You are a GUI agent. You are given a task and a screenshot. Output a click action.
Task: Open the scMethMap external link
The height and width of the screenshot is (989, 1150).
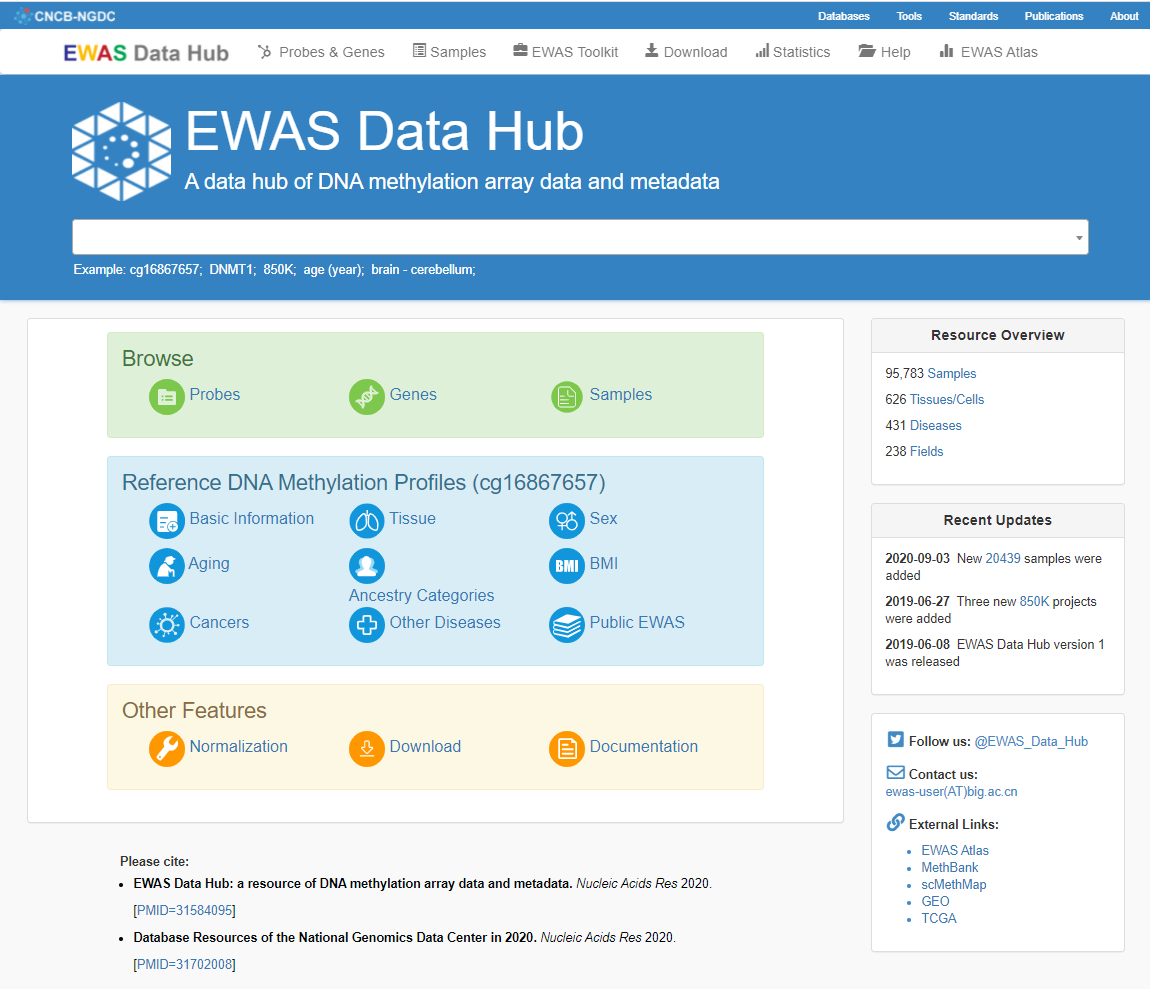[953, 884]
